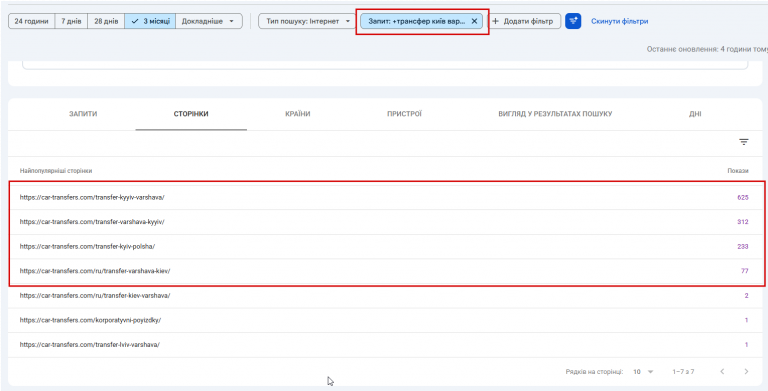
Task: Switch to the КРАЇНИ tab
Action: (x=297, y=114)
